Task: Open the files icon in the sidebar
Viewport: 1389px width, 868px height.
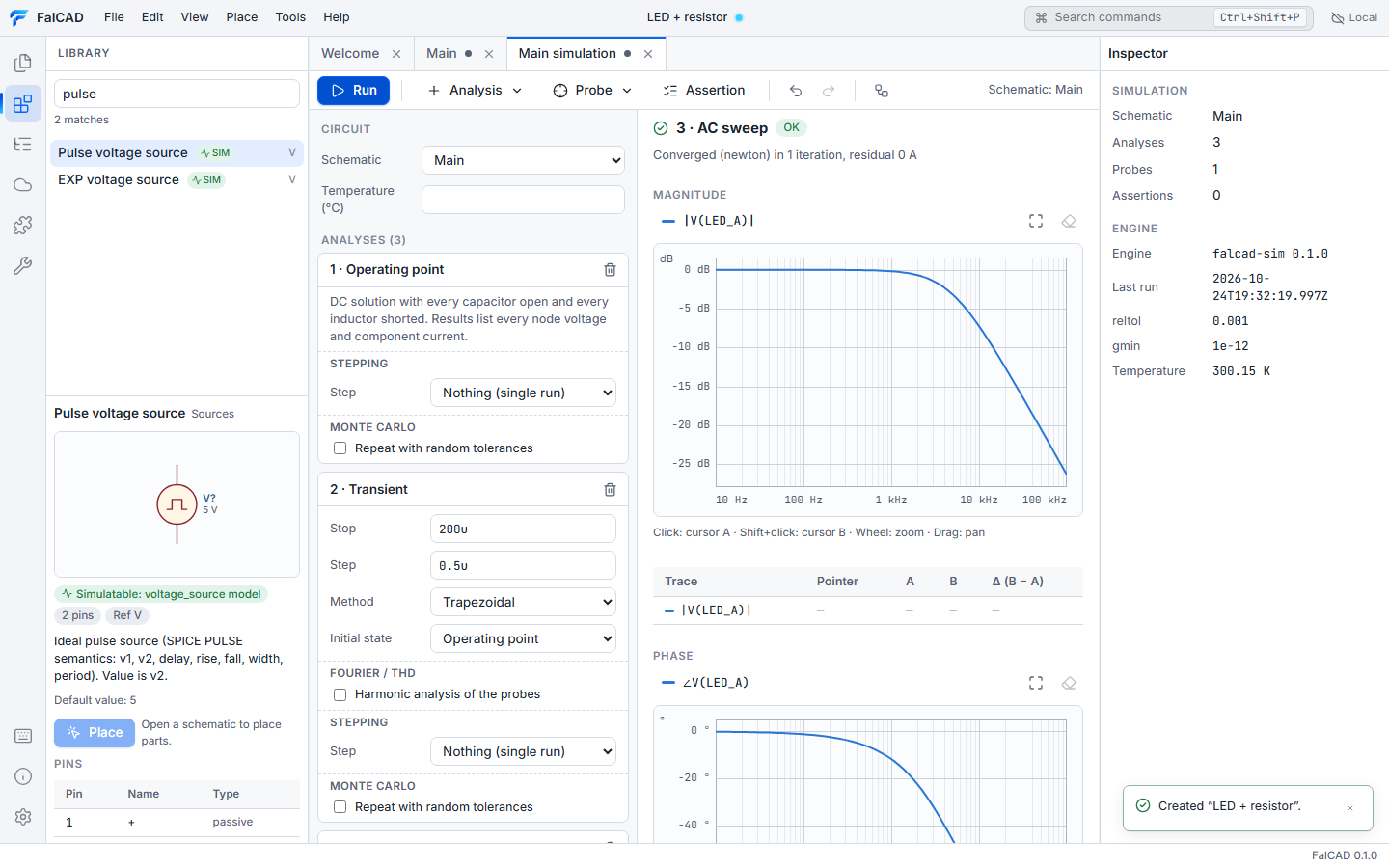Action: click(23, 64)
